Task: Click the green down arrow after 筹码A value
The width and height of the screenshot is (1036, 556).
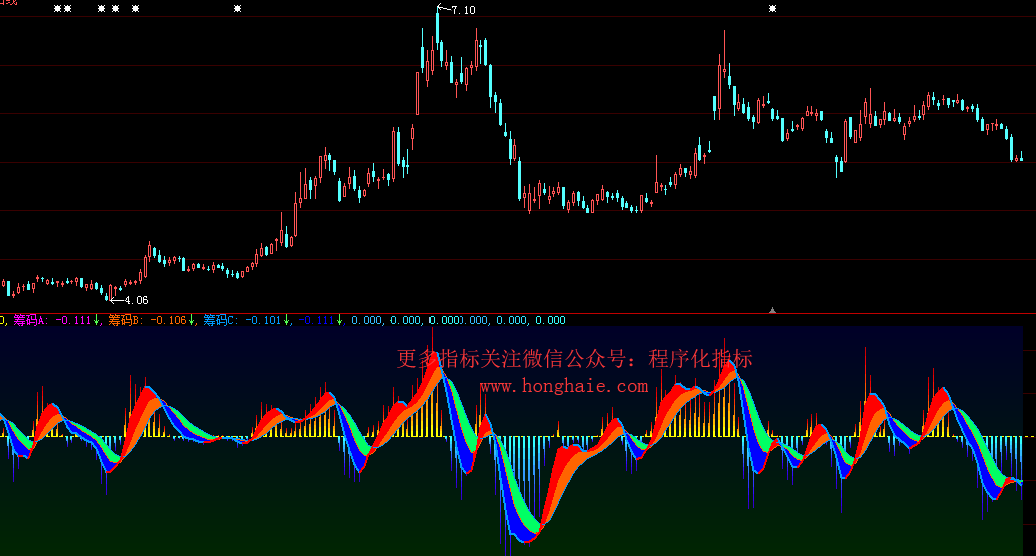Action: pyautogui.click(x=97, y=320)
